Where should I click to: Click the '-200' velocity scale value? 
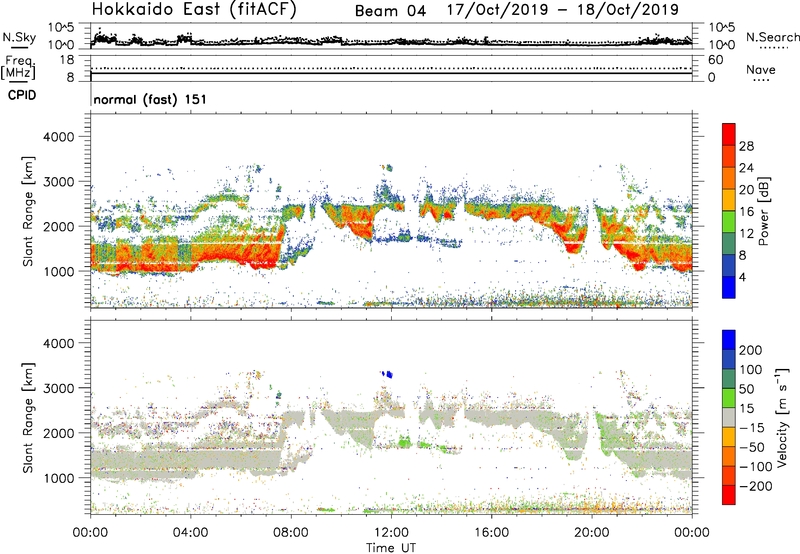[x=756, y=486]
